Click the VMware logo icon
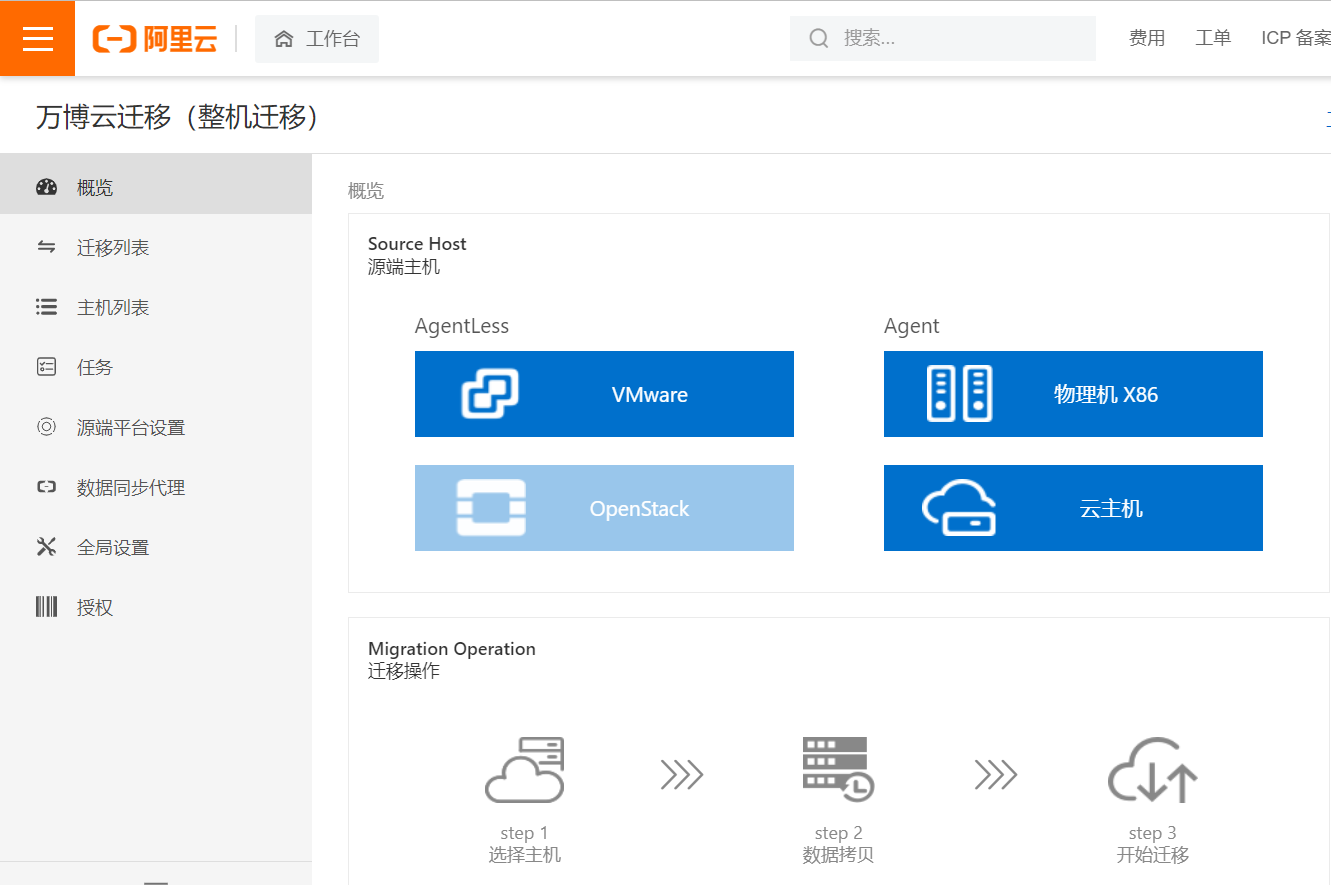Image resolution: width=1331 pixels, height=885 pixels. (x=490, y=394)
